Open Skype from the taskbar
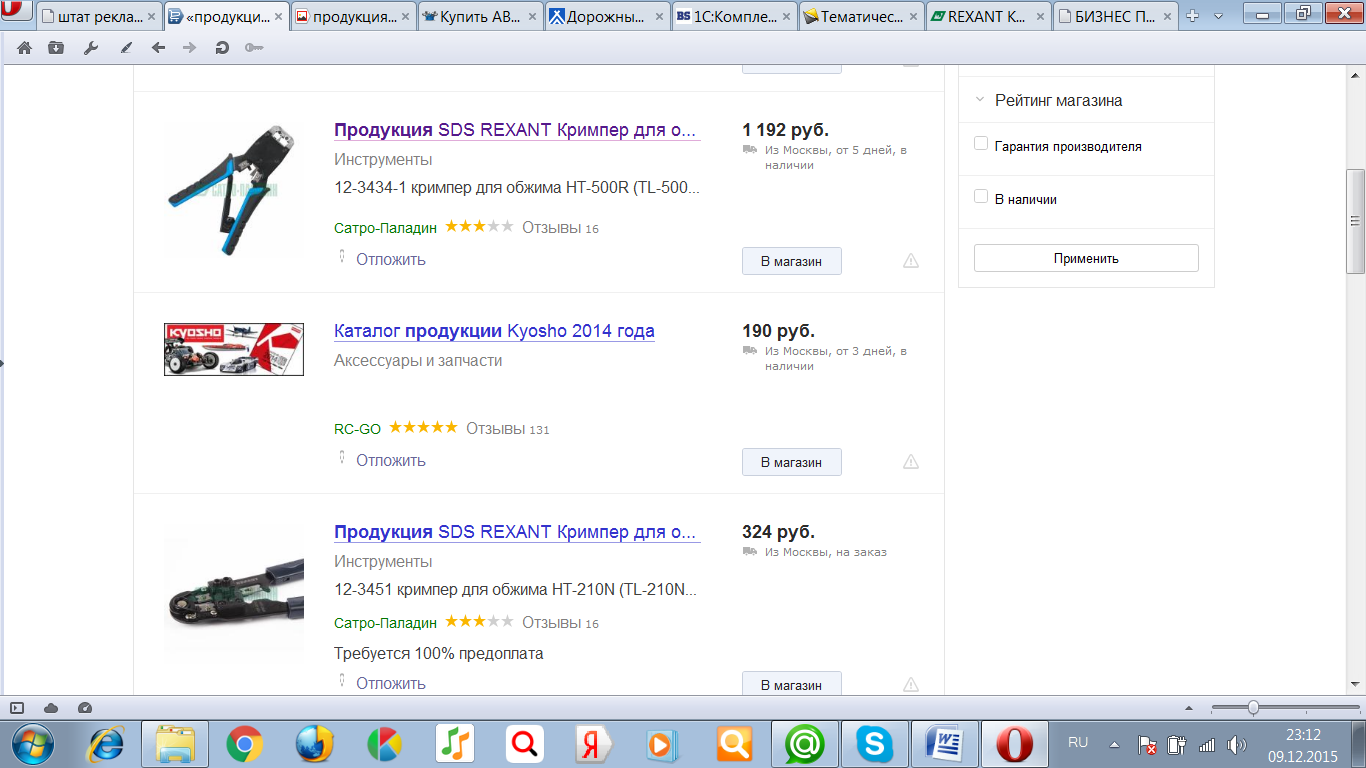The height and width of the screenshot is (768, 1366). pos(875,744)
